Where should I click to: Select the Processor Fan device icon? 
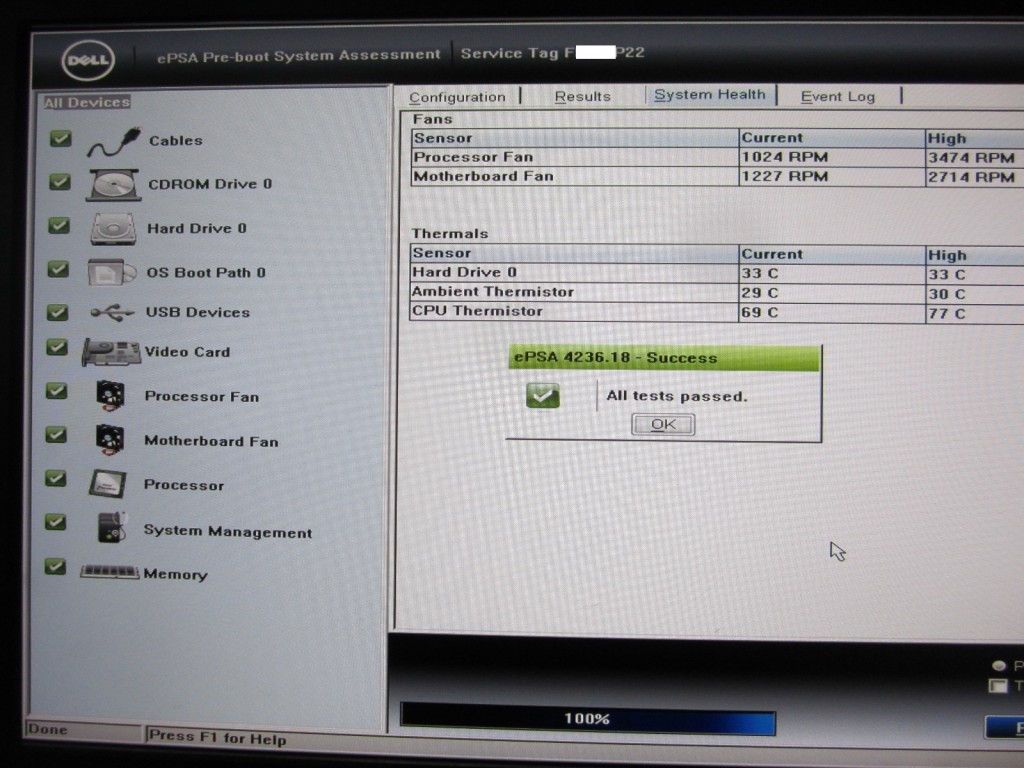point(110,395)
